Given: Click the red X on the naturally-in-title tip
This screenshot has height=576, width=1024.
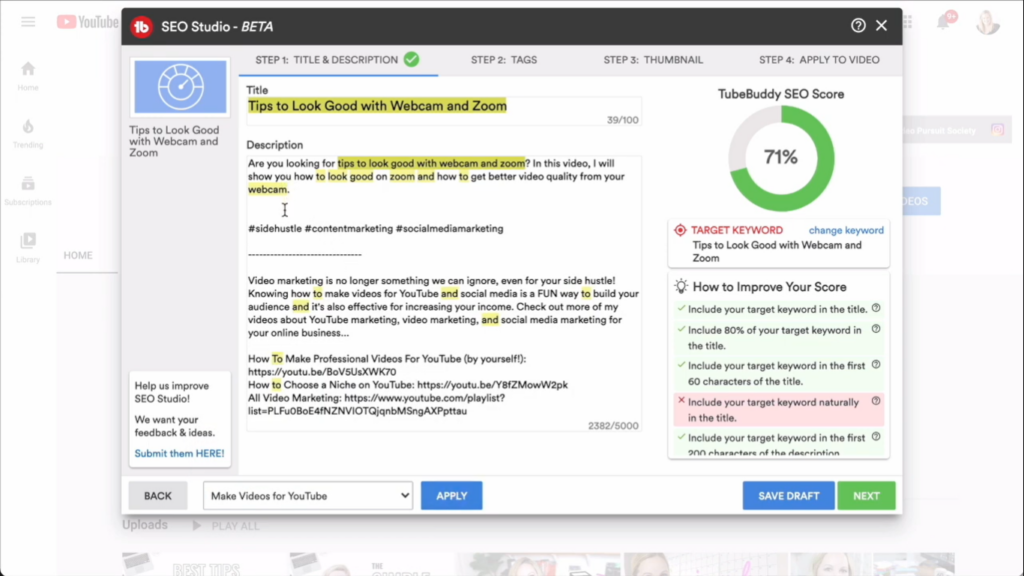Looking at the screenshot, I should (681, 400).
